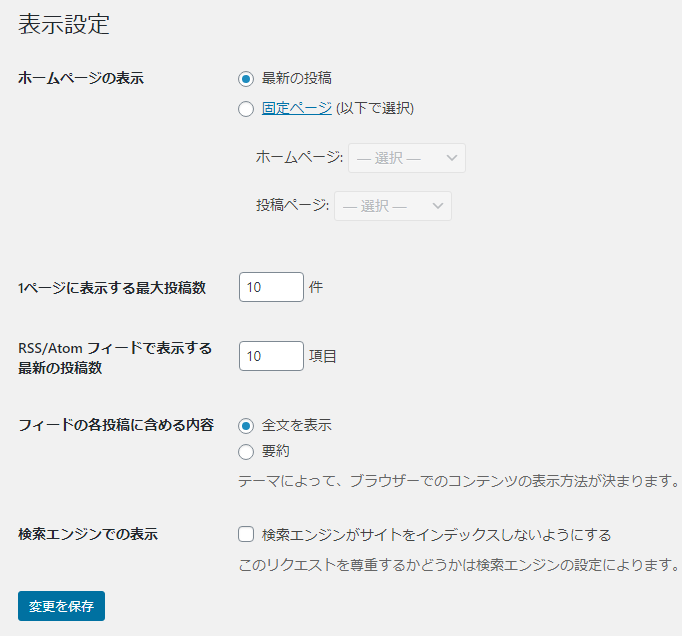The height and width of the screenshot is (636, 682).
Task: Focus the feed items field beside 項目
Action: (271, 356)
